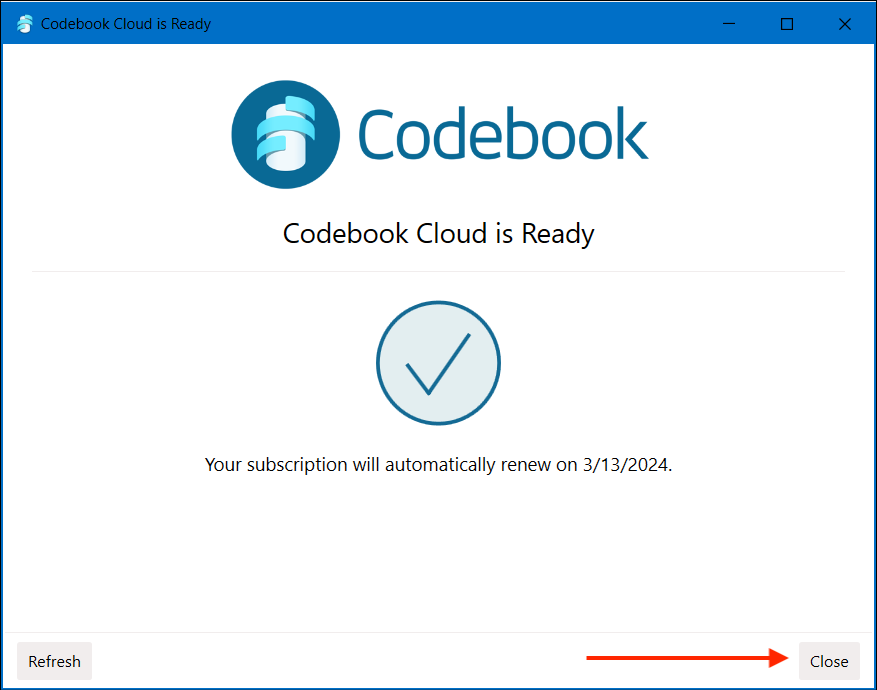Screen dimensions: 877x690
Task: Click the Close button at bottom
Action: pos(828,661)
